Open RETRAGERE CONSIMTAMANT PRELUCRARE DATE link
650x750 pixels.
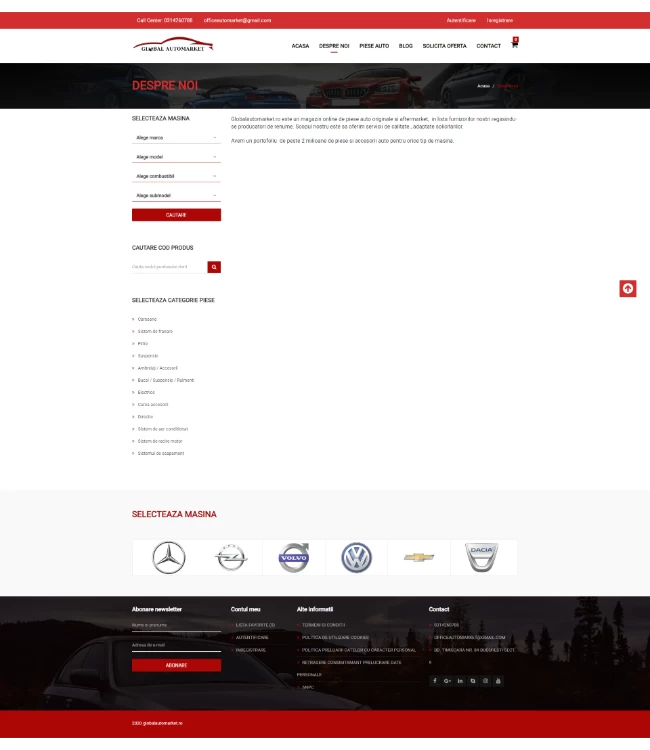tap(352, 662)
